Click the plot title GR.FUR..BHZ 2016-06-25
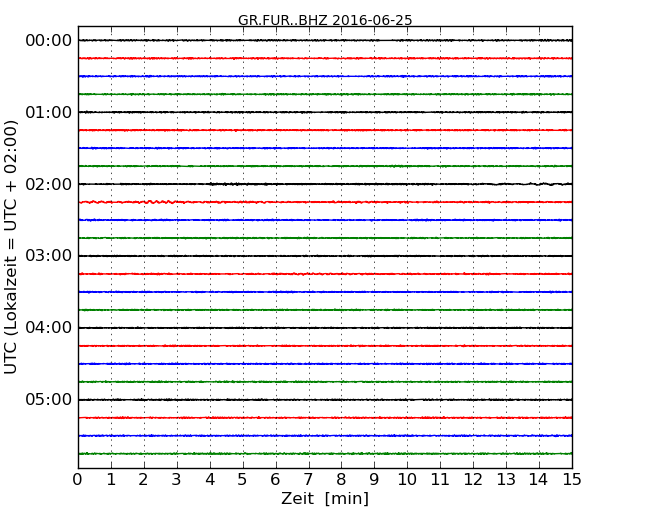 point(325,20)
